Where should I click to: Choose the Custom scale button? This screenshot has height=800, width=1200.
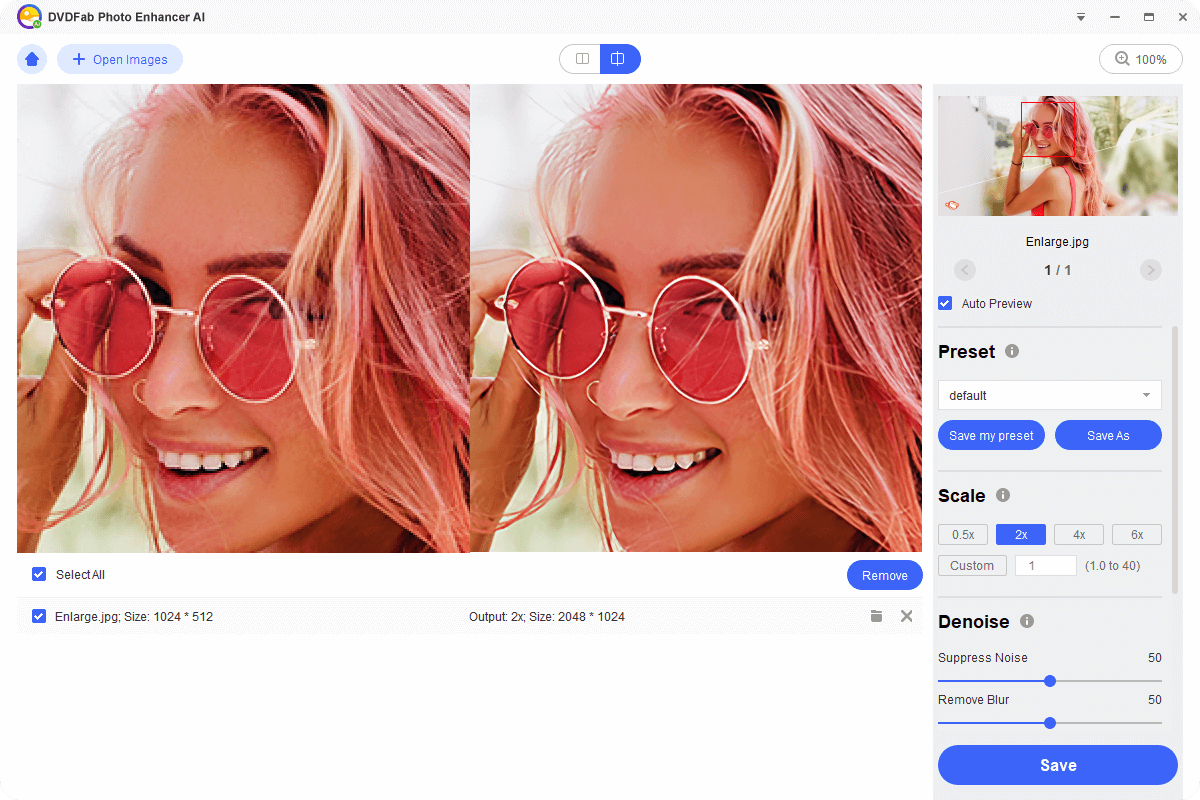click(x=972, y=565)
